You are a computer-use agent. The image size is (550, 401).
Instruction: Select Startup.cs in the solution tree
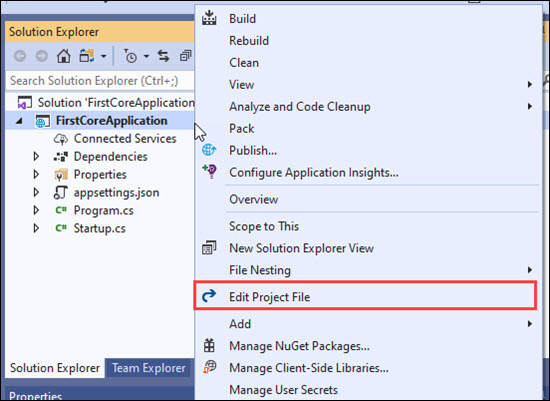click(x=99, y=228)
